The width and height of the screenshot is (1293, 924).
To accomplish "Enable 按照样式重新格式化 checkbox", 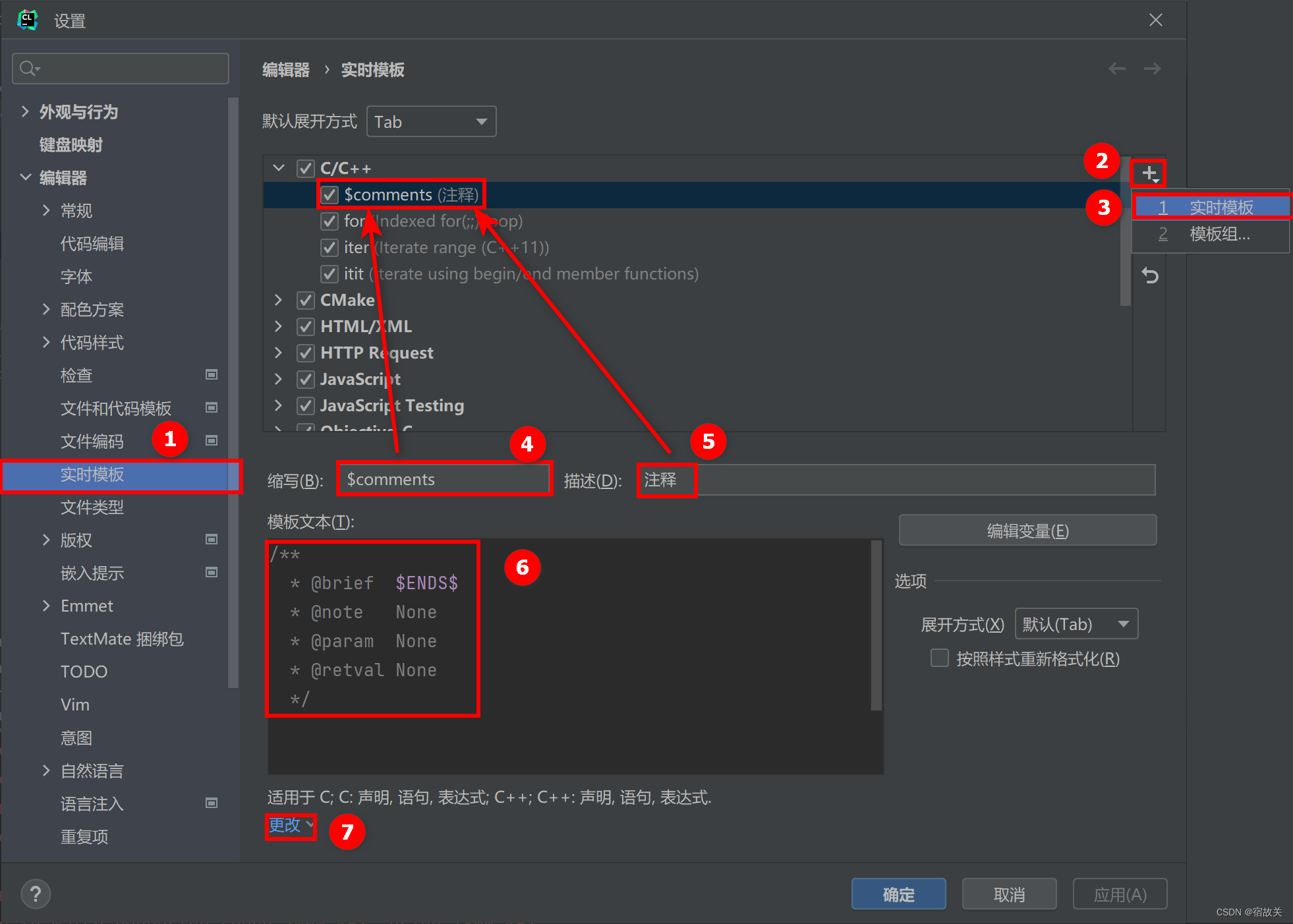I will tap(939, 658).
